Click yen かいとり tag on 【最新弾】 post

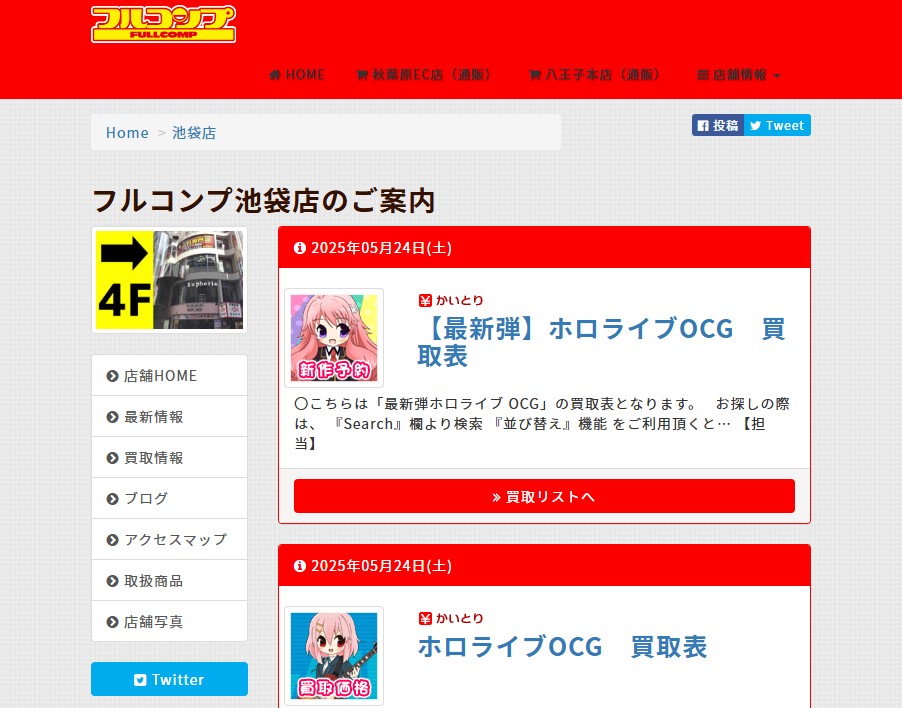(451, 300)
